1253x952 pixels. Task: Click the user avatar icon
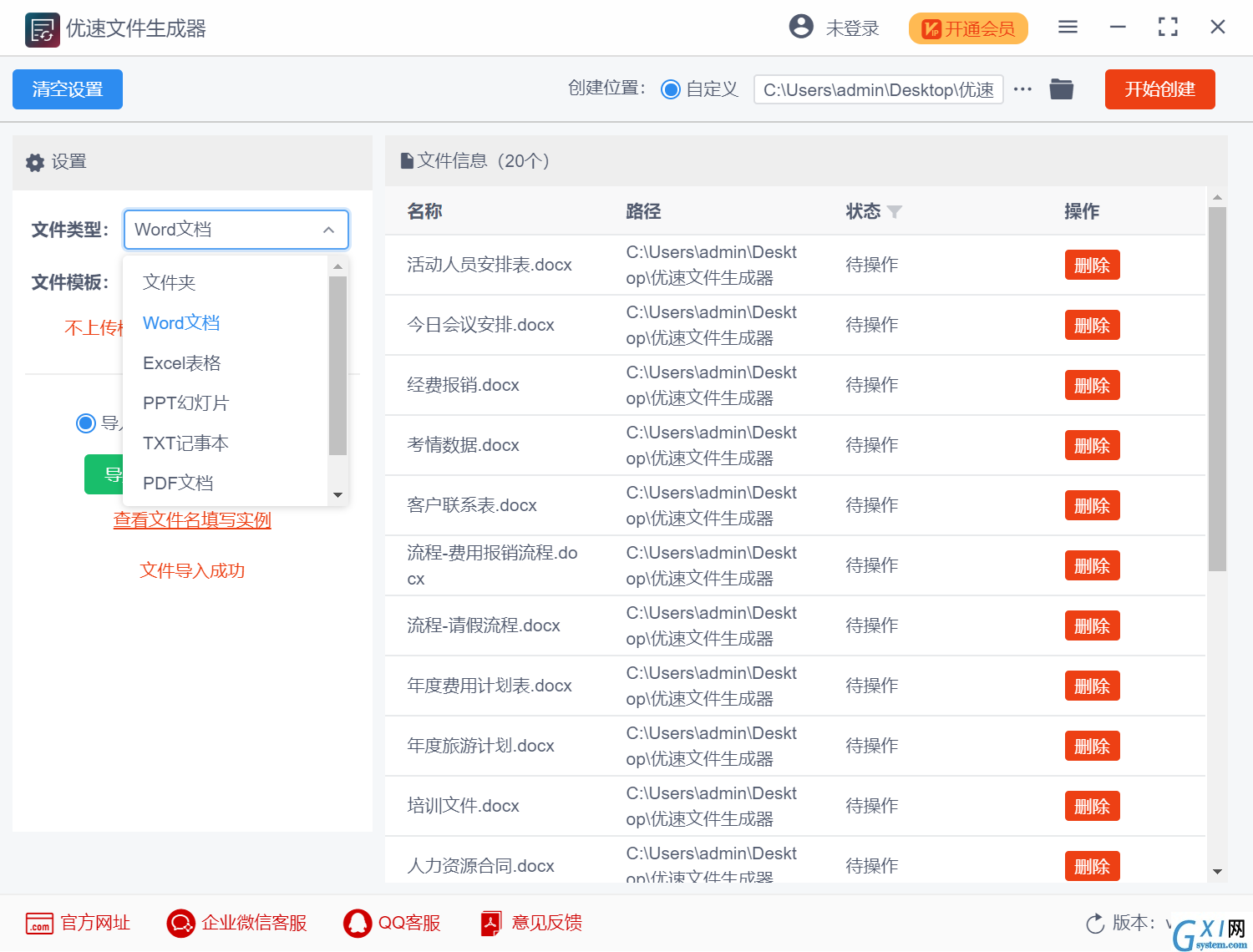click(801, 27)
